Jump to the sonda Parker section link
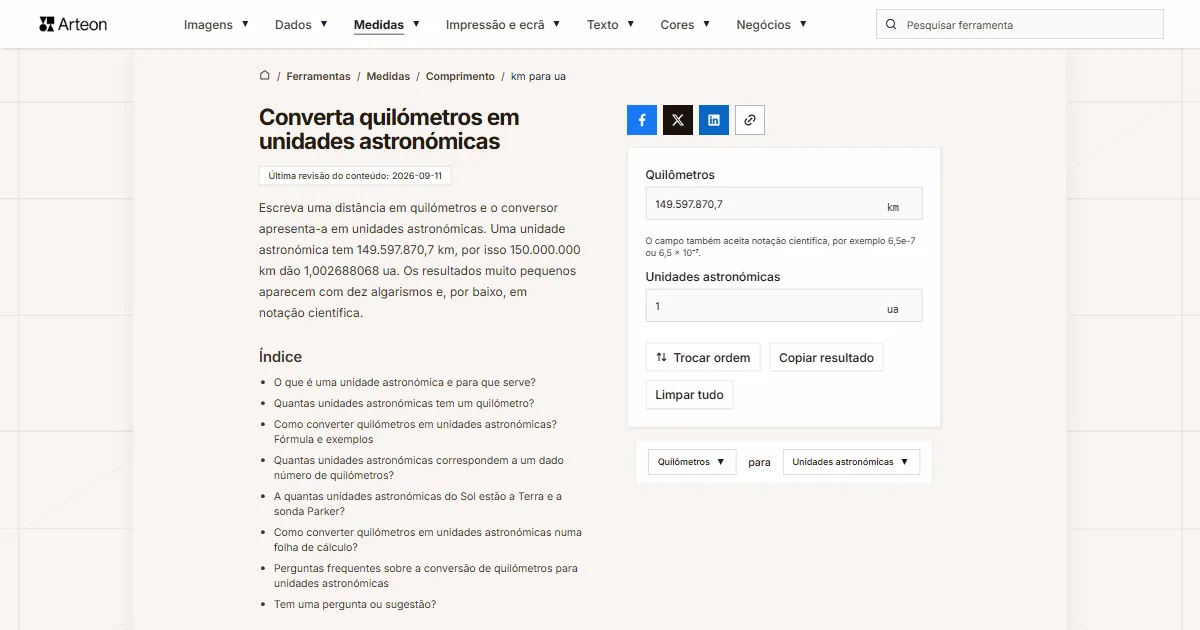 418,504
